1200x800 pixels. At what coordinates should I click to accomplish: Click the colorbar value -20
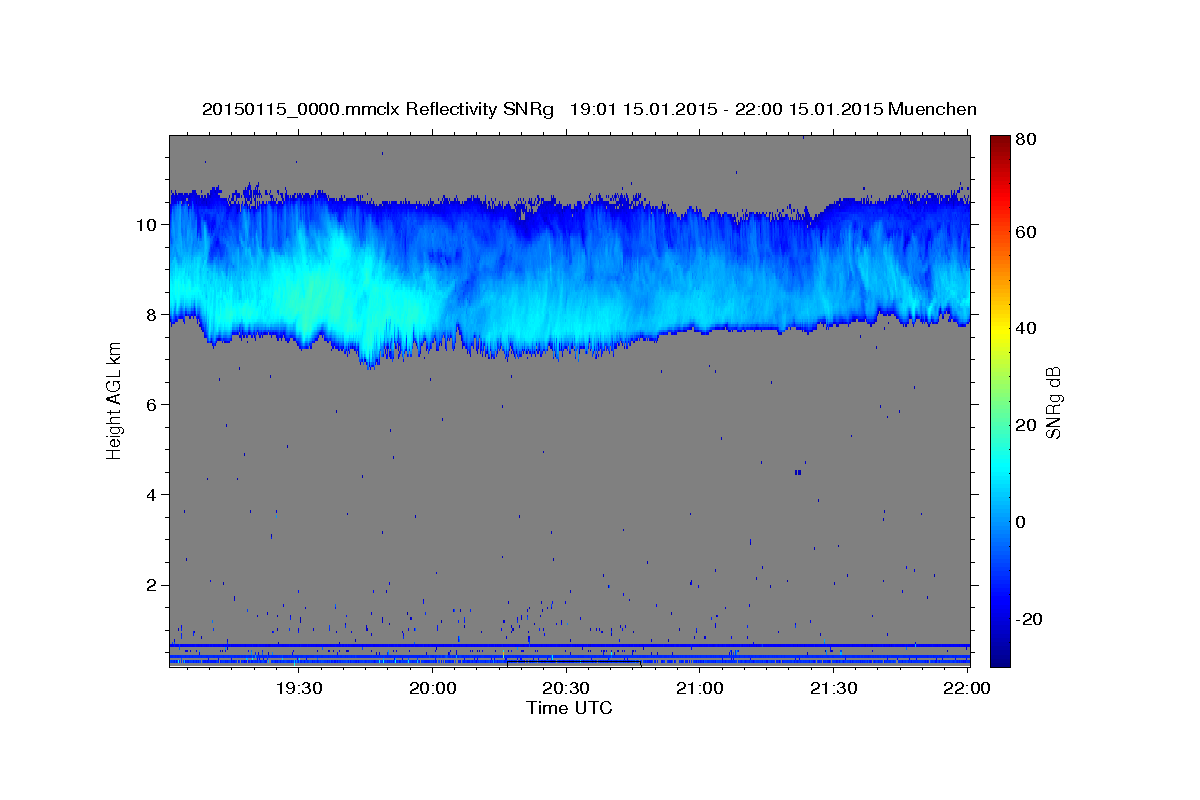tap(1030, 619)
